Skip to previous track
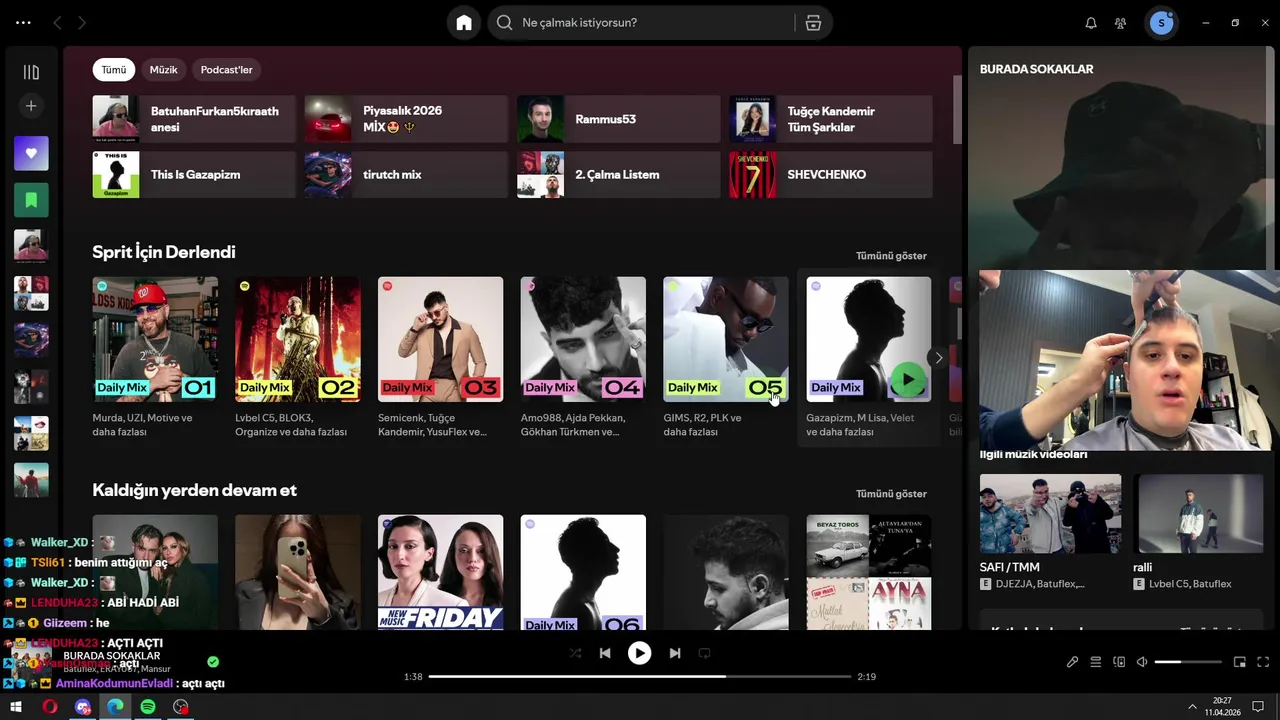The image size is (1280, 720). 605,653
